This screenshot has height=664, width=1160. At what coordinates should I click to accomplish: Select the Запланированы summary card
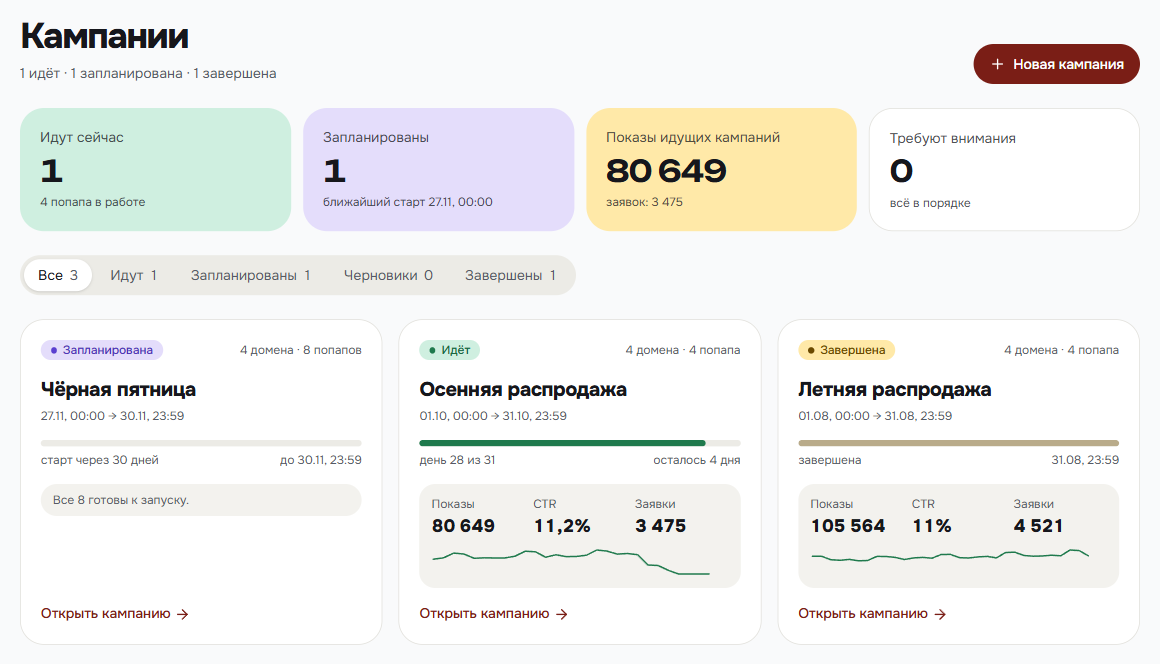(x=439, y=169)
